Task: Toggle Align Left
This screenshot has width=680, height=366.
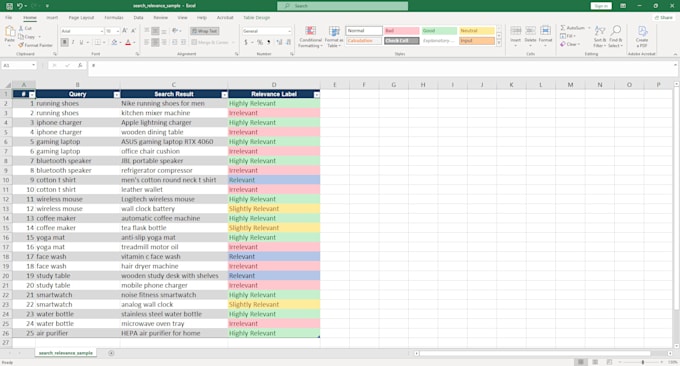Action: pyautogui.click(x=147, y=42)
